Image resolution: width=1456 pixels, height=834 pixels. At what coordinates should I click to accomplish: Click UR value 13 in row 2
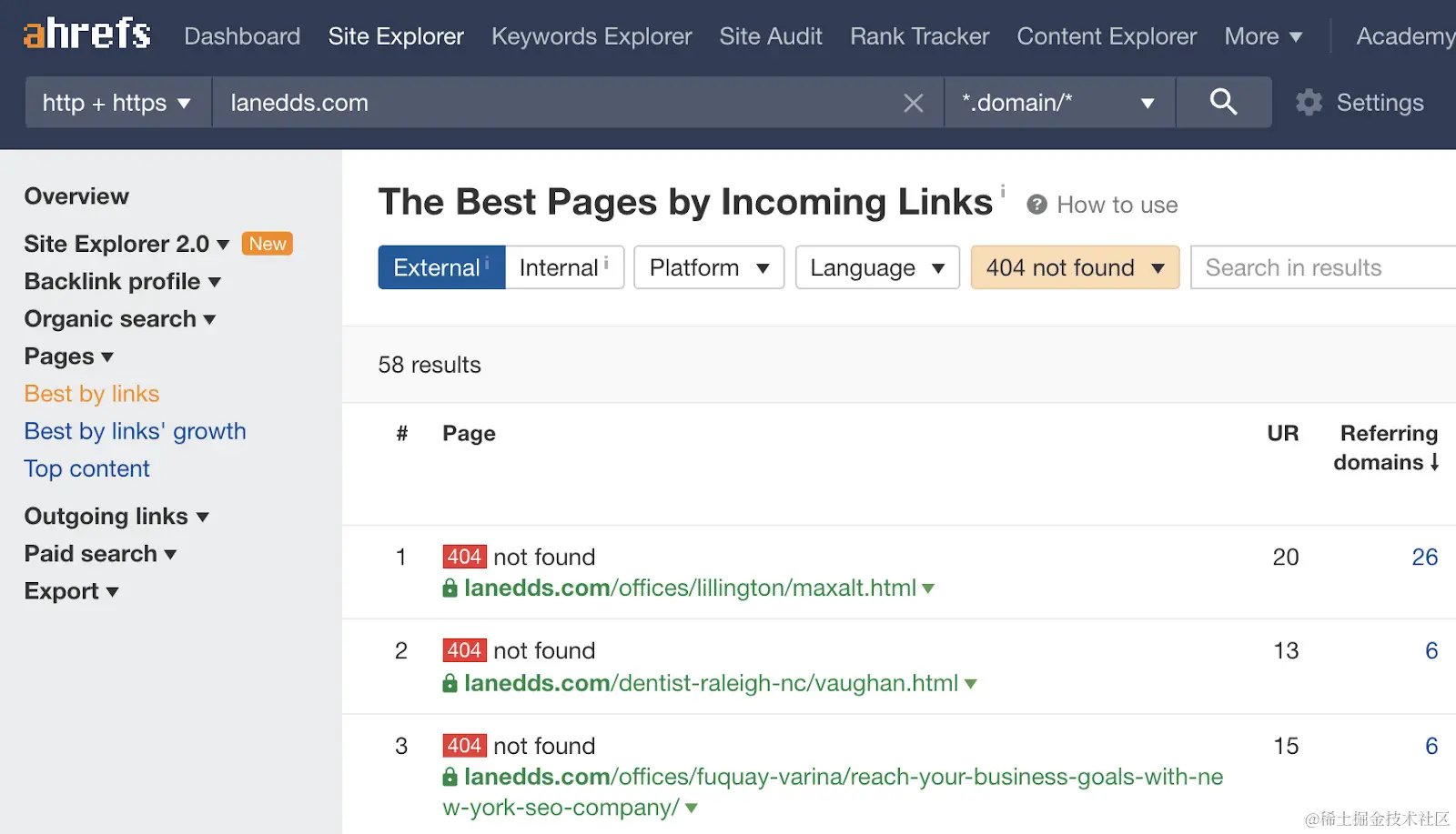point(1285,650)
